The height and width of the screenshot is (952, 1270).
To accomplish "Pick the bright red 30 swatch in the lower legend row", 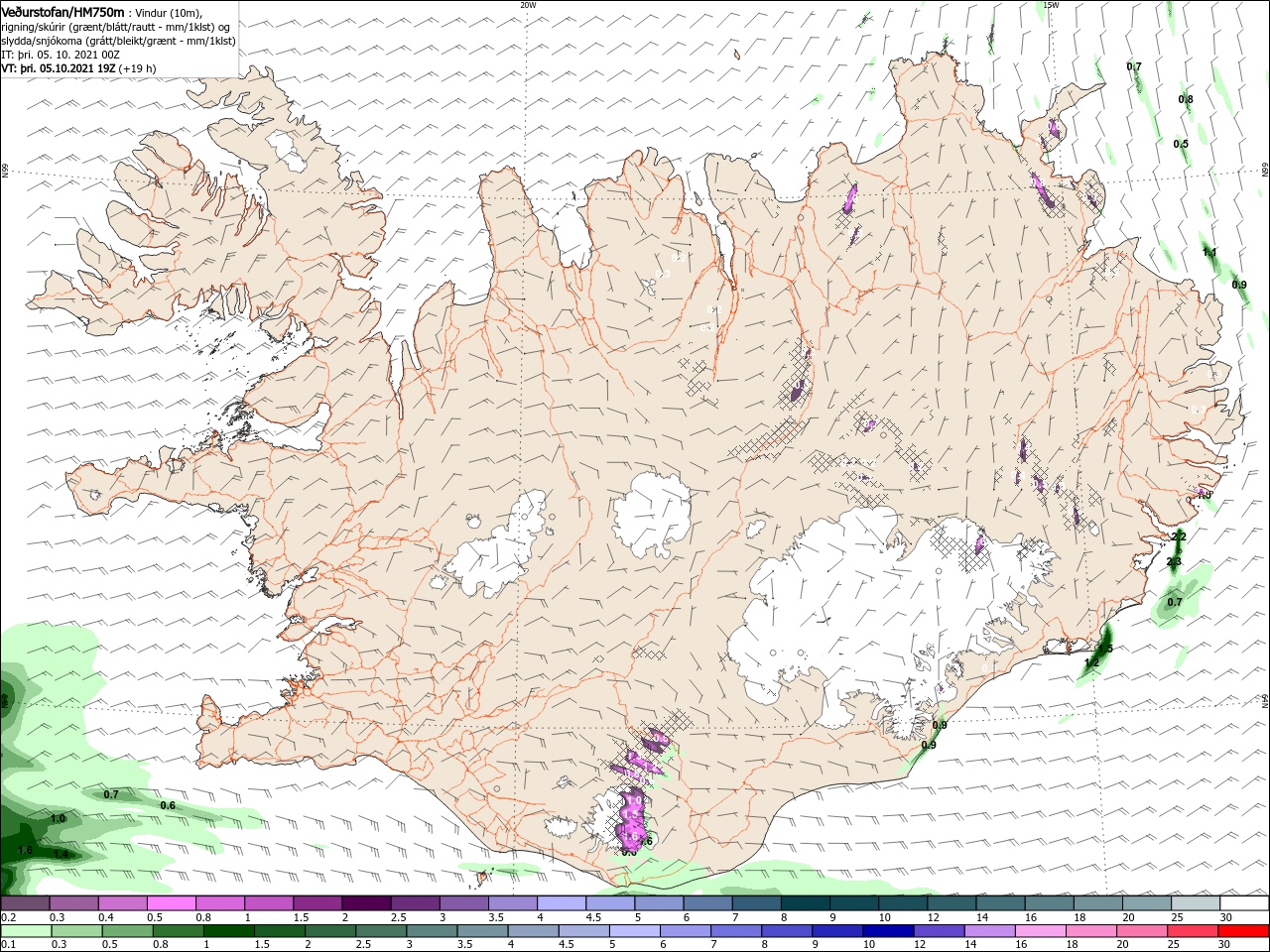I will (1243, 931).
